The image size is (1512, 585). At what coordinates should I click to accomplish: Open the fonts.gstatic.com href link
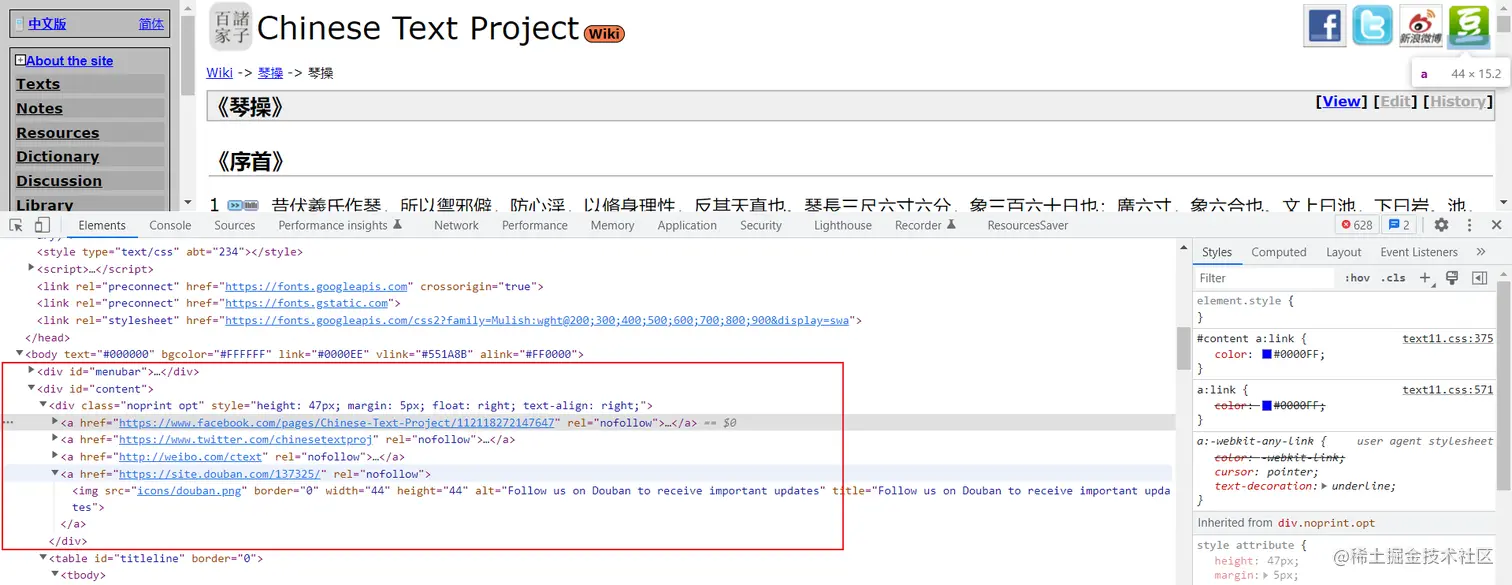tap(307, 303)
